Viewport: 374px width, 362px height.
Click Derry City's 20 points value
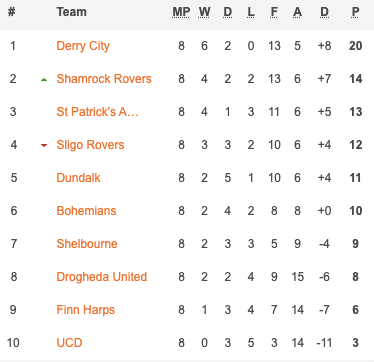pos(355,46)
